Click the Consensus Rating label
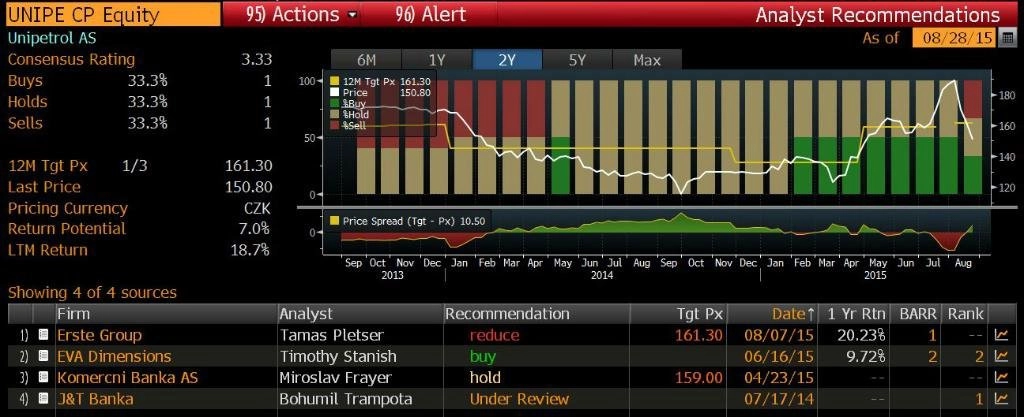Screen dimensions: 1024x417 [71, 59]
